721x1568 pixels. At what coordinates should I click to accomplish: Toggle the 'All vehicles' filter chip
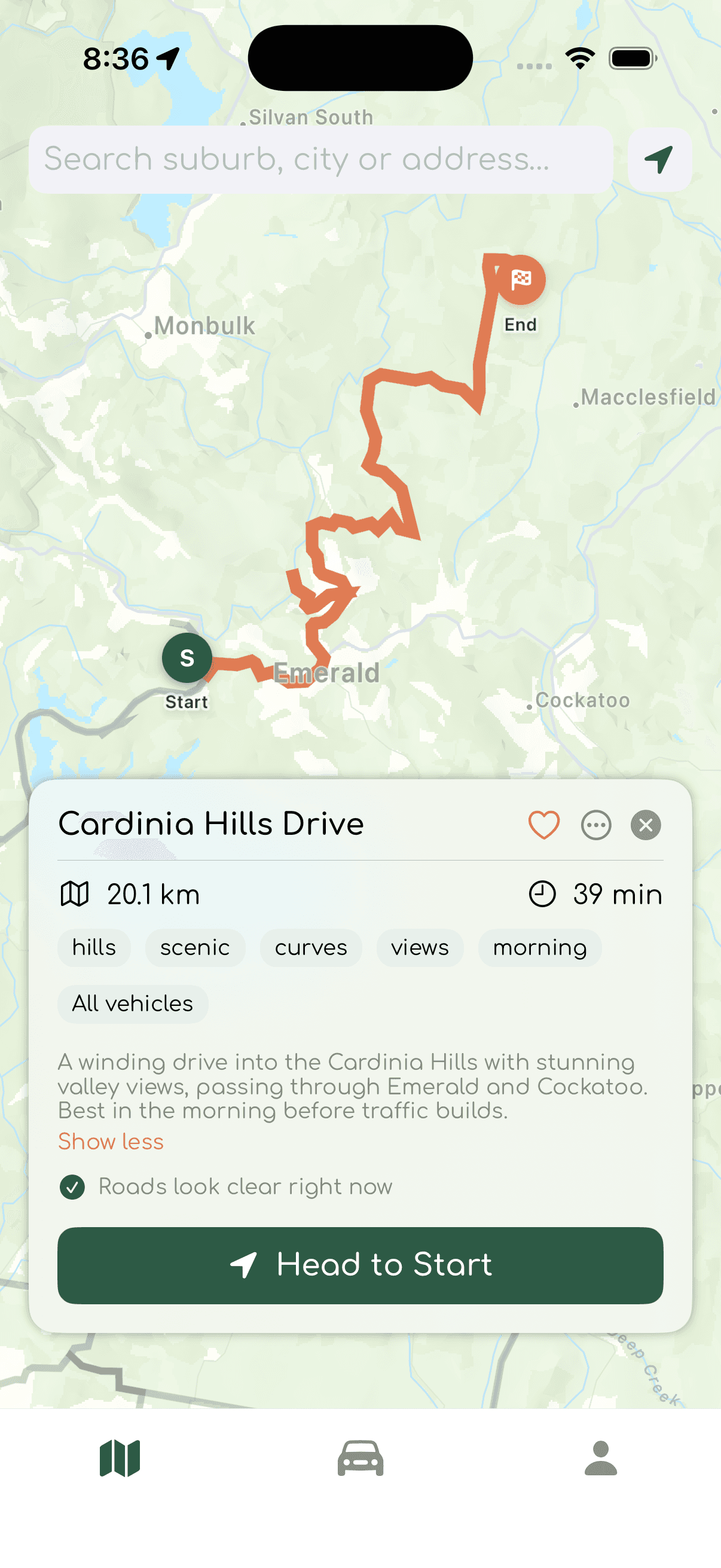[x=132, y=1003]
